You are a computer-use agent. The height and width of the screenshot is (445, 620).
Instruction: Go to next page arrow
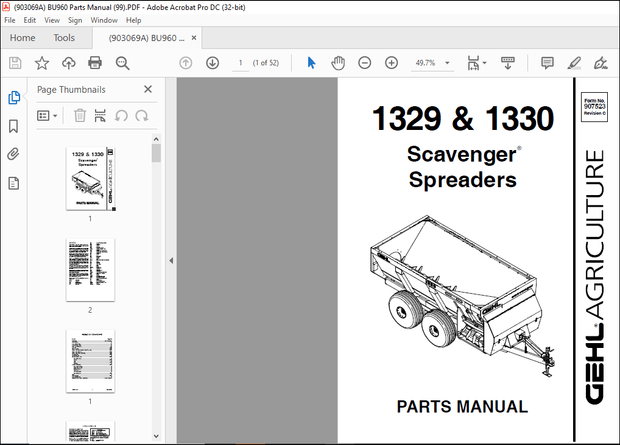point(213,63)
